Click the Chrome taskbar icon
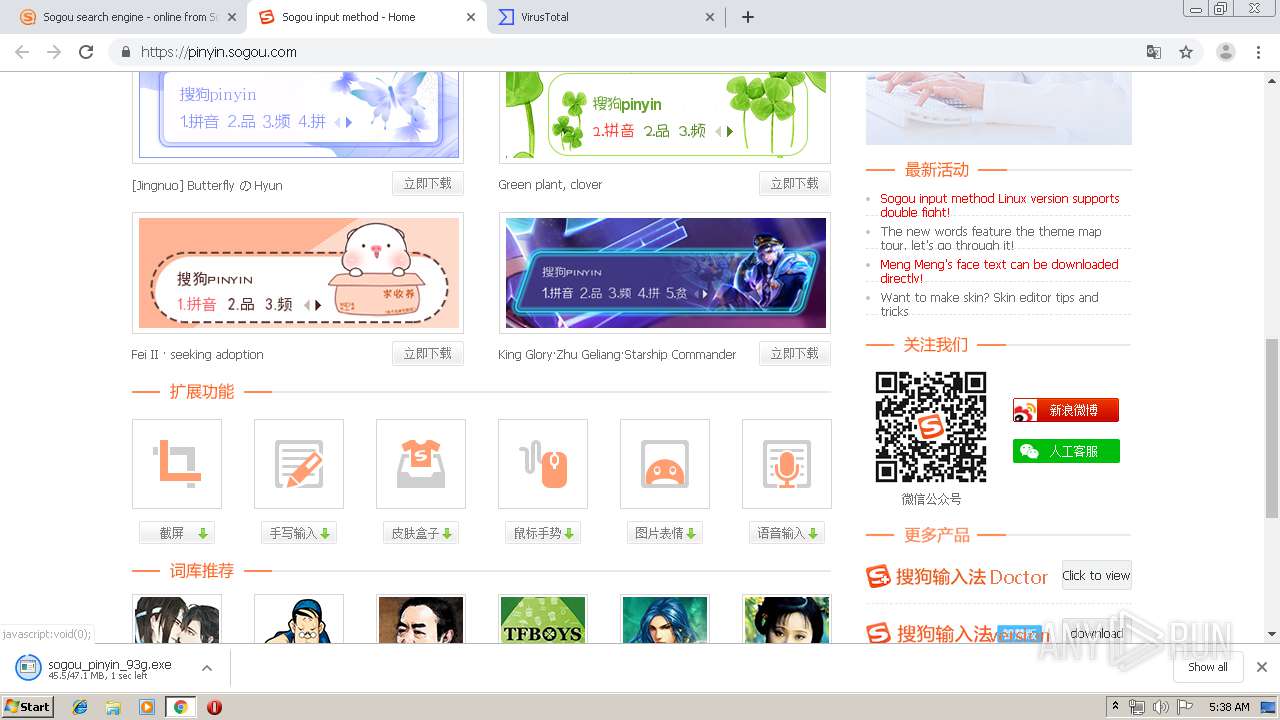 tap(180, 707)
